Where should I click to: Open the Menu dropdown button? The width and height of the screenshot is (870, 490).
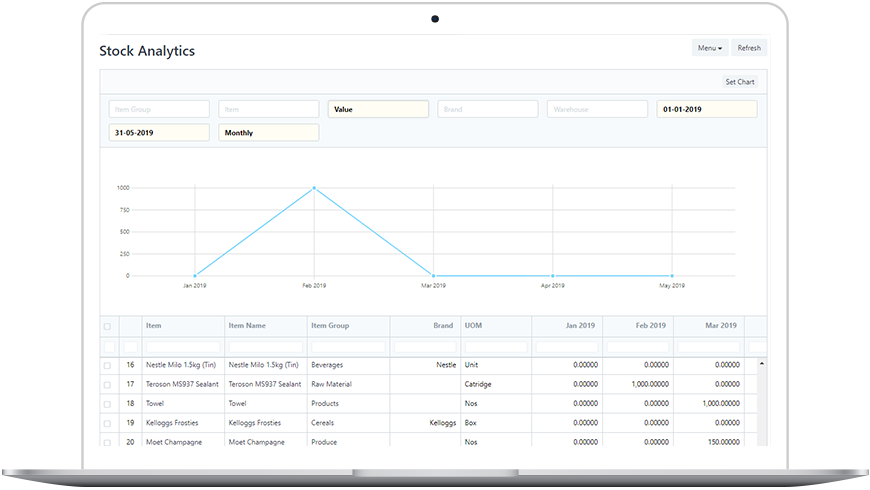710,48
